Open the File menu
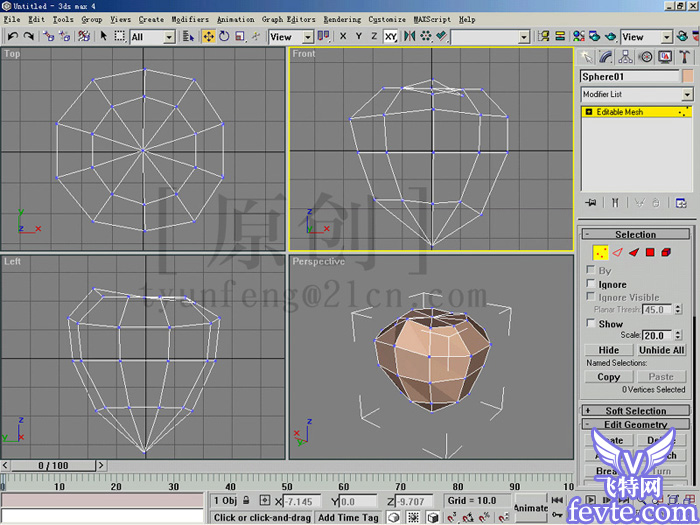The height and width of the screenshot is (525, 700). [12, 19]
